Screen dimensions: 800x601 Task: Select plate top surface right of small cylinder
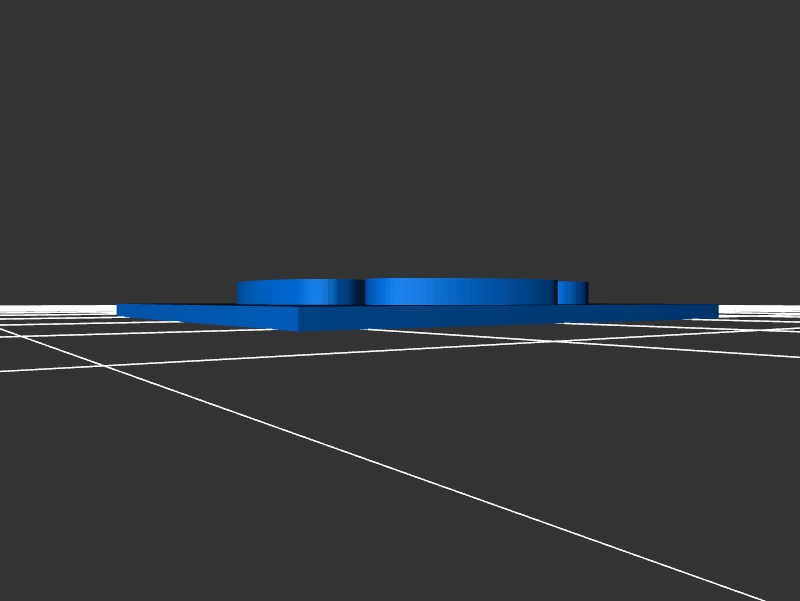650,305
